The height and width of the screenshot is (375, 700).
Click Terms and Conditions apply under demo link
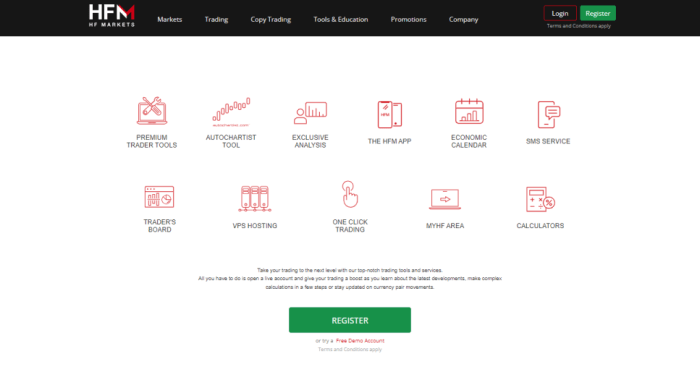click(x=350, y=350)
